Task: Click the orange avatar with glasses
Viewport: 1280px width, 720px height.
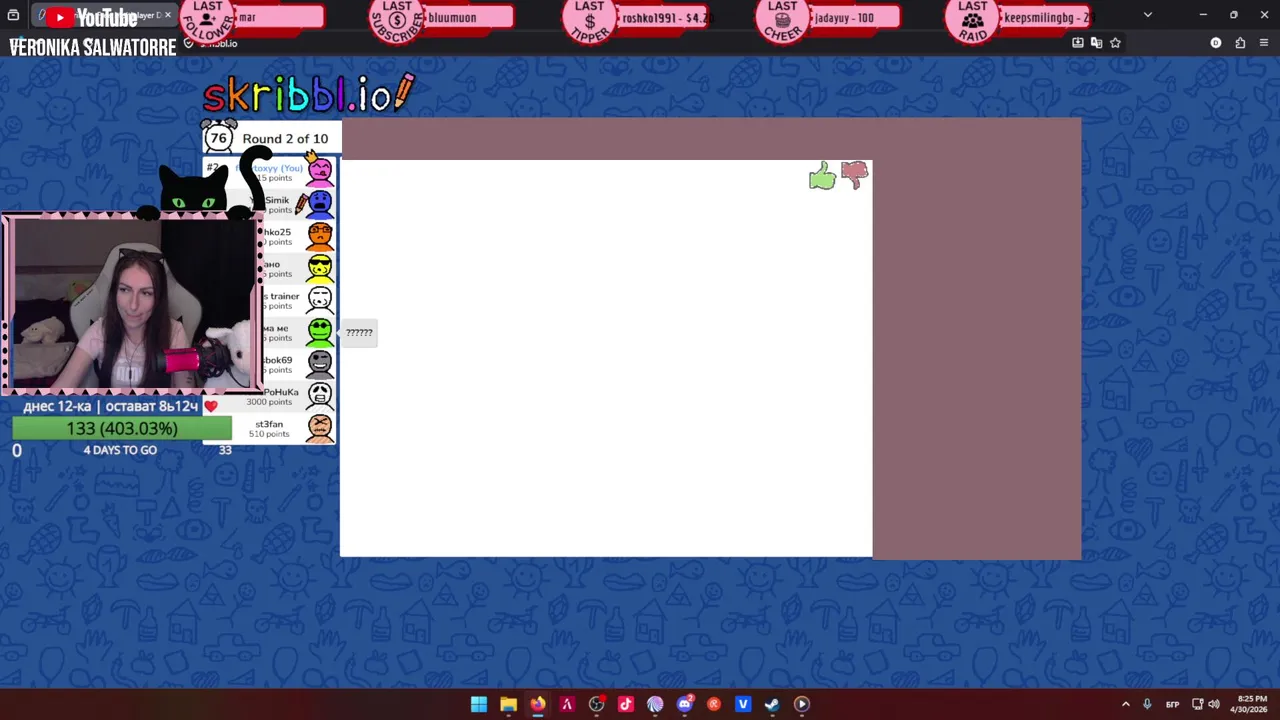Action: [x=320, y=236]
